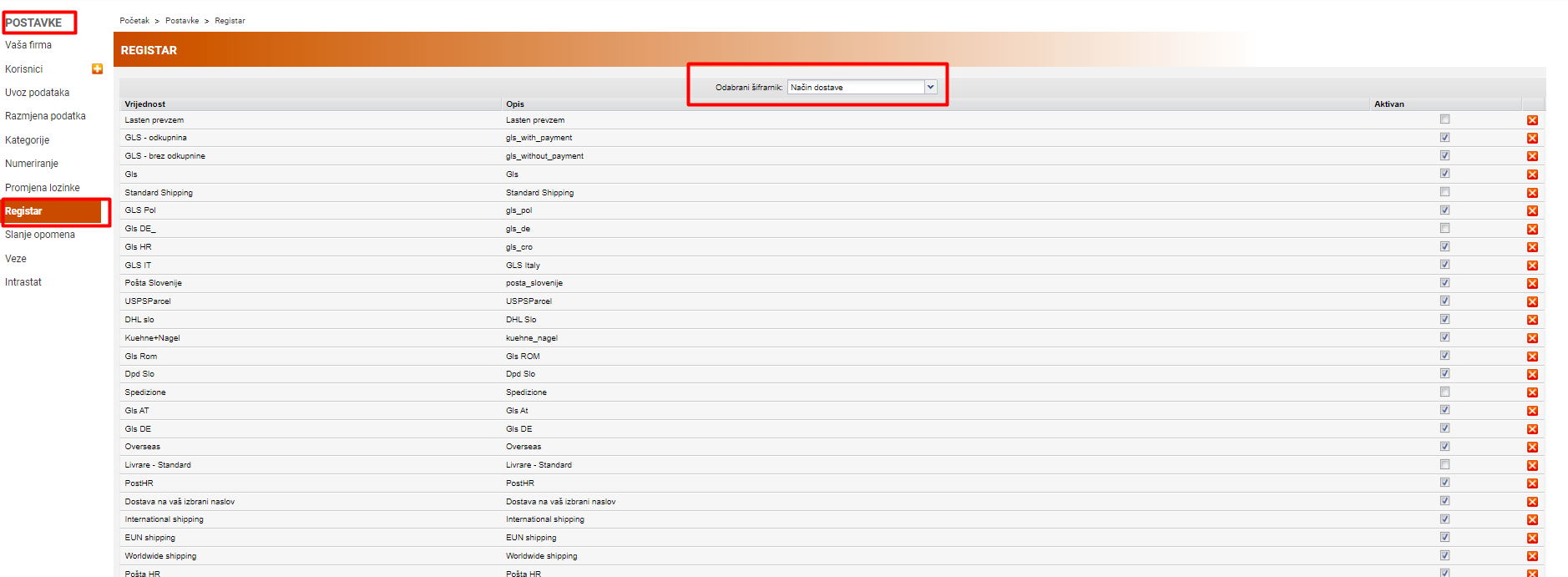
Task: Delete the PostHR row
Action: [1532, 483]
